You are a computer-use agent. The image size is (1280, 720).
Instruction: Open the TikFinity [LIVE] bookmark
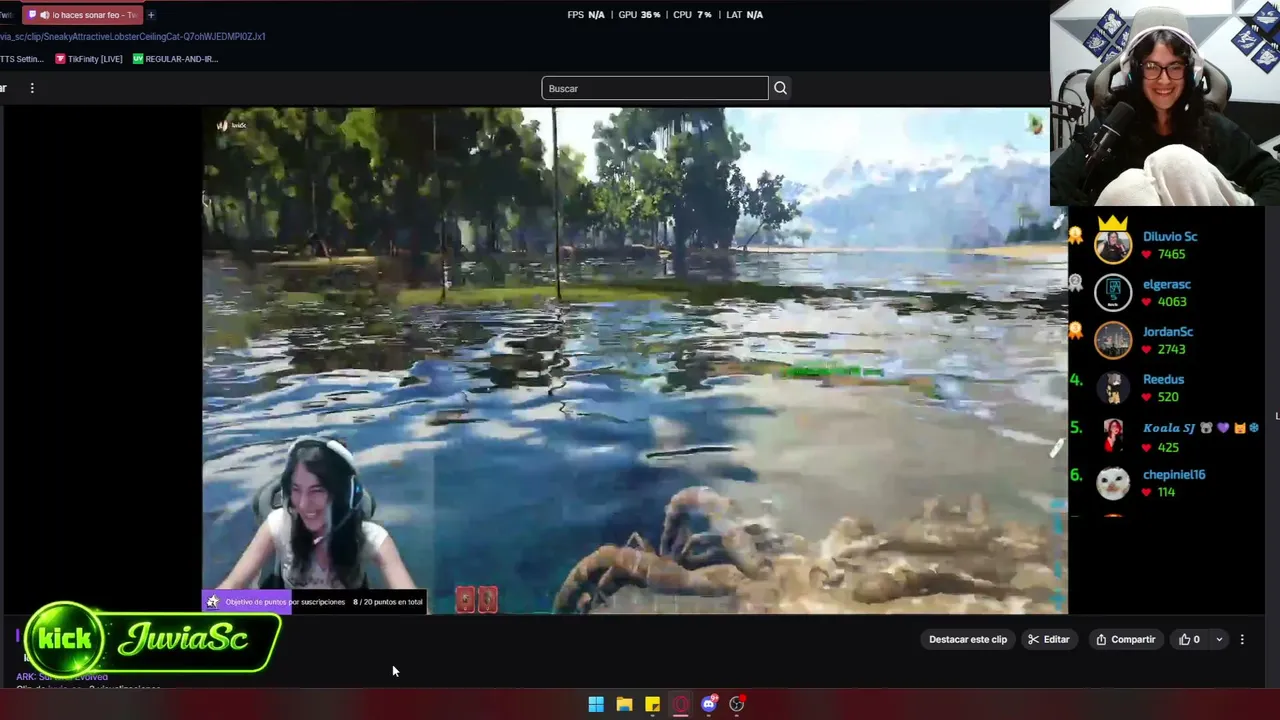[x=88, y=59]
